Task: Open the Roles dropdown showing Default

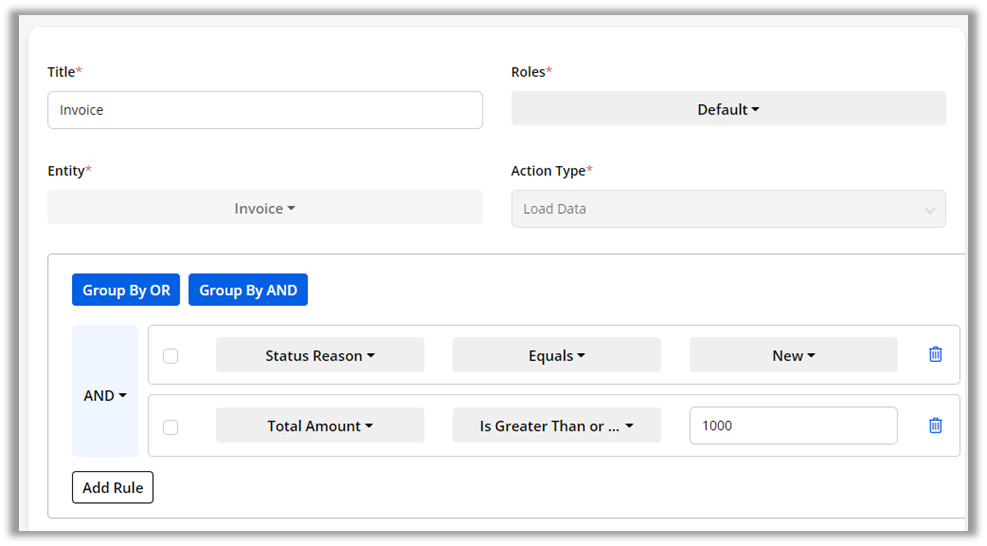Action: (728, 109)
